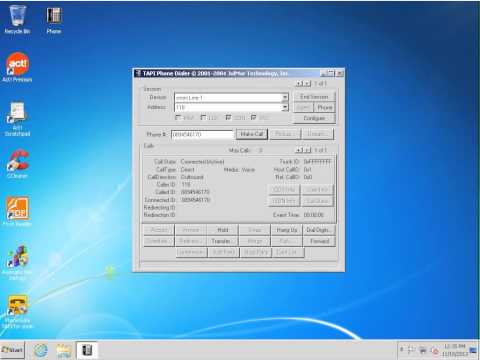The width and height of the screenshot is (480, 360).
Task: Open the colorful blocks desktop icon above the yellow phone
Action: pyautogui.click(x=17, y=262)
